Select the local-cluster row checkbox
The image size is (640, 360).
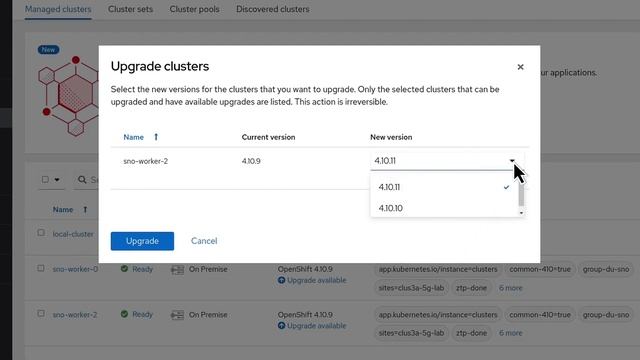(x=41, y=233)
